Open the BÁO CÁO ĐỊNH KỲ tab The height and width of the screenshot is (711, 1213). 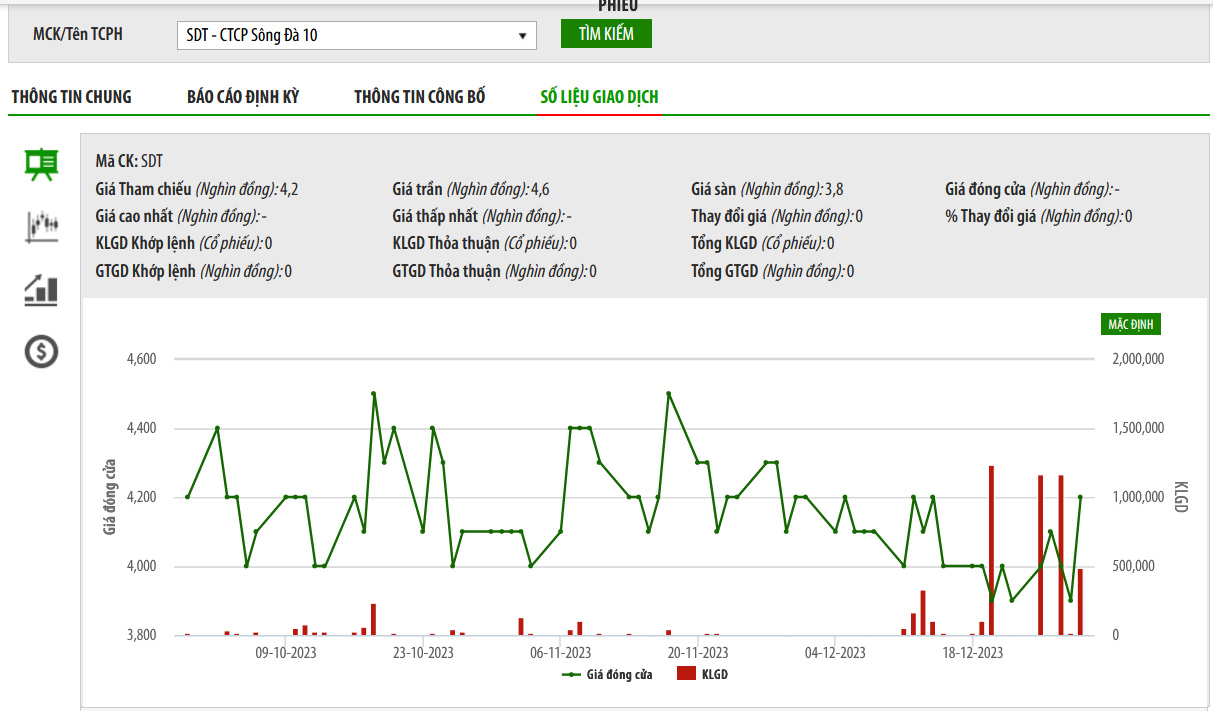point(243,97)
